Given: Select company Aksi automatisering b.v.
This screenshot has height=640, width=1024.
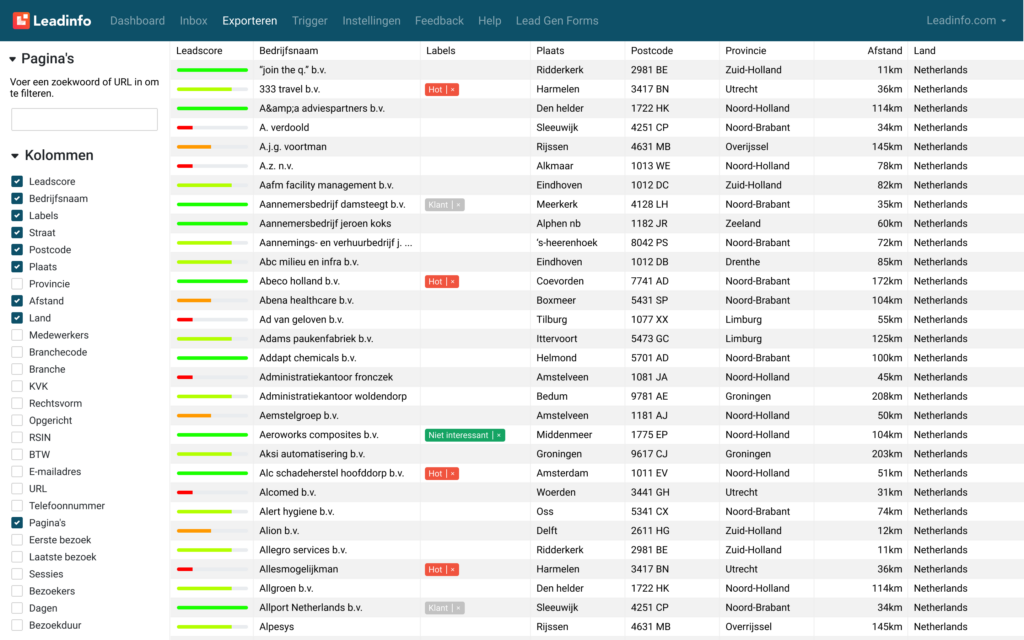Looking at the screenshot, I should click(x=312, y=454).
